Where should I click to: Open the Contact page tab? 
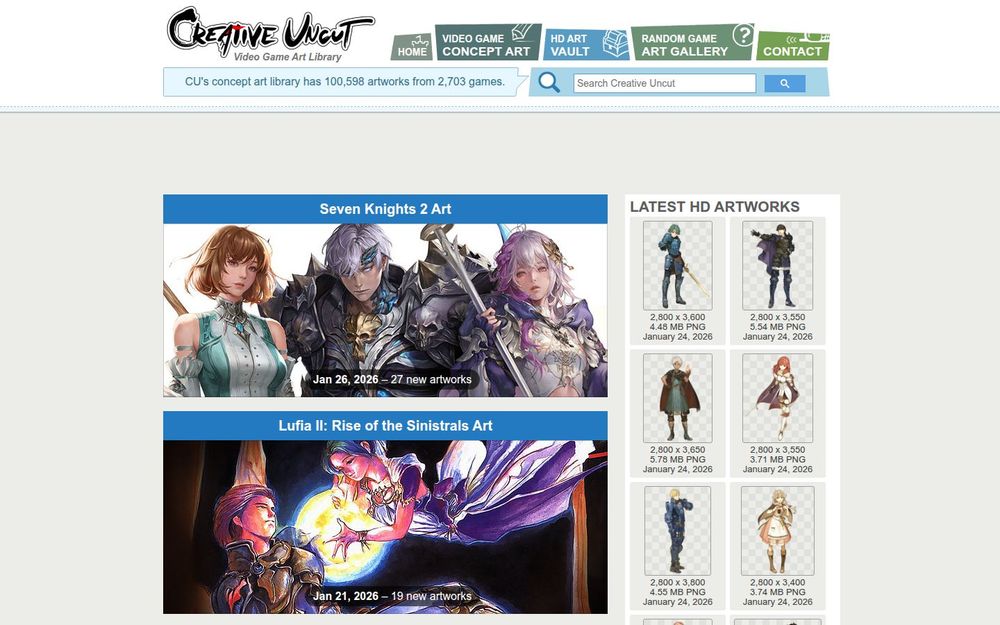pos(793,46)
